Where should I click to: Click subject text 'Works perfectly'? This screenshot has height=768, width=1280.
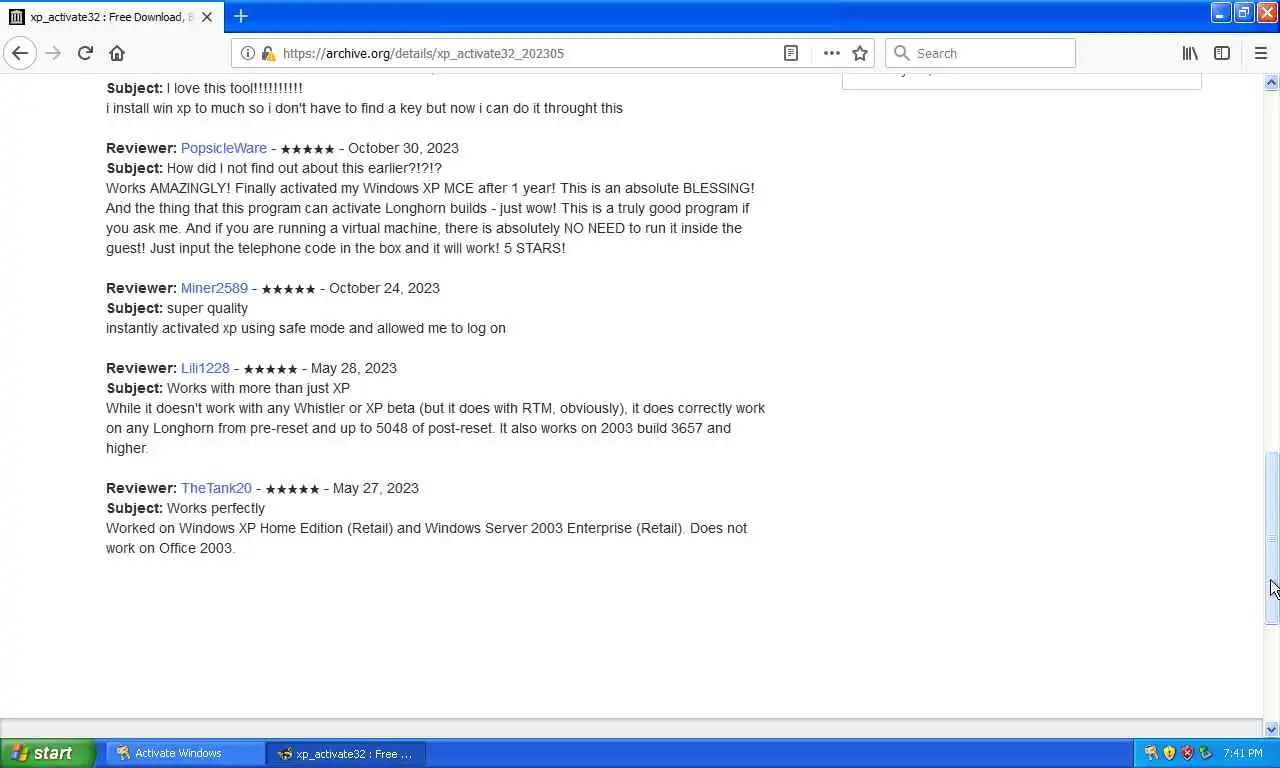tap(216, 508)
